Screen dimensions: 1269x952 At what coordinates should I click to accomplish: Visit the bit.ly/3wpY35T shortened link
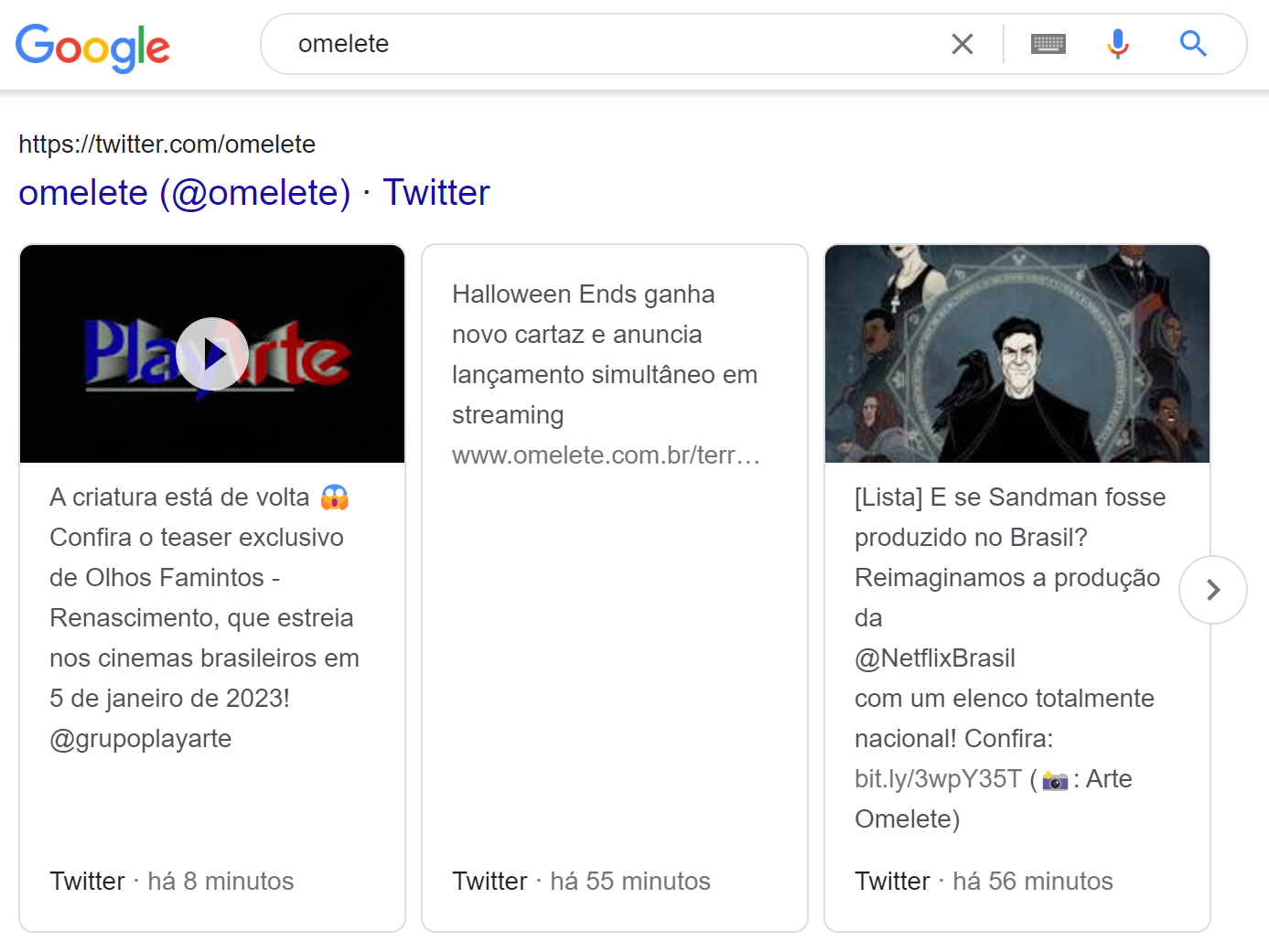click(936, 779)
